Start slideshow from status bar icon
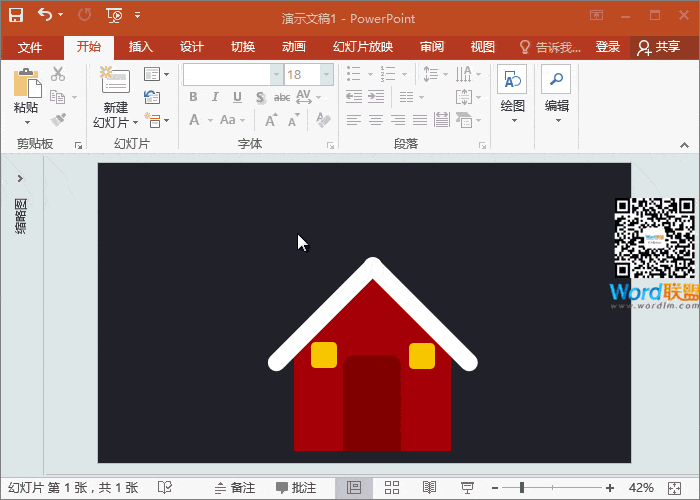700x500 pixels. coord(466,487)
